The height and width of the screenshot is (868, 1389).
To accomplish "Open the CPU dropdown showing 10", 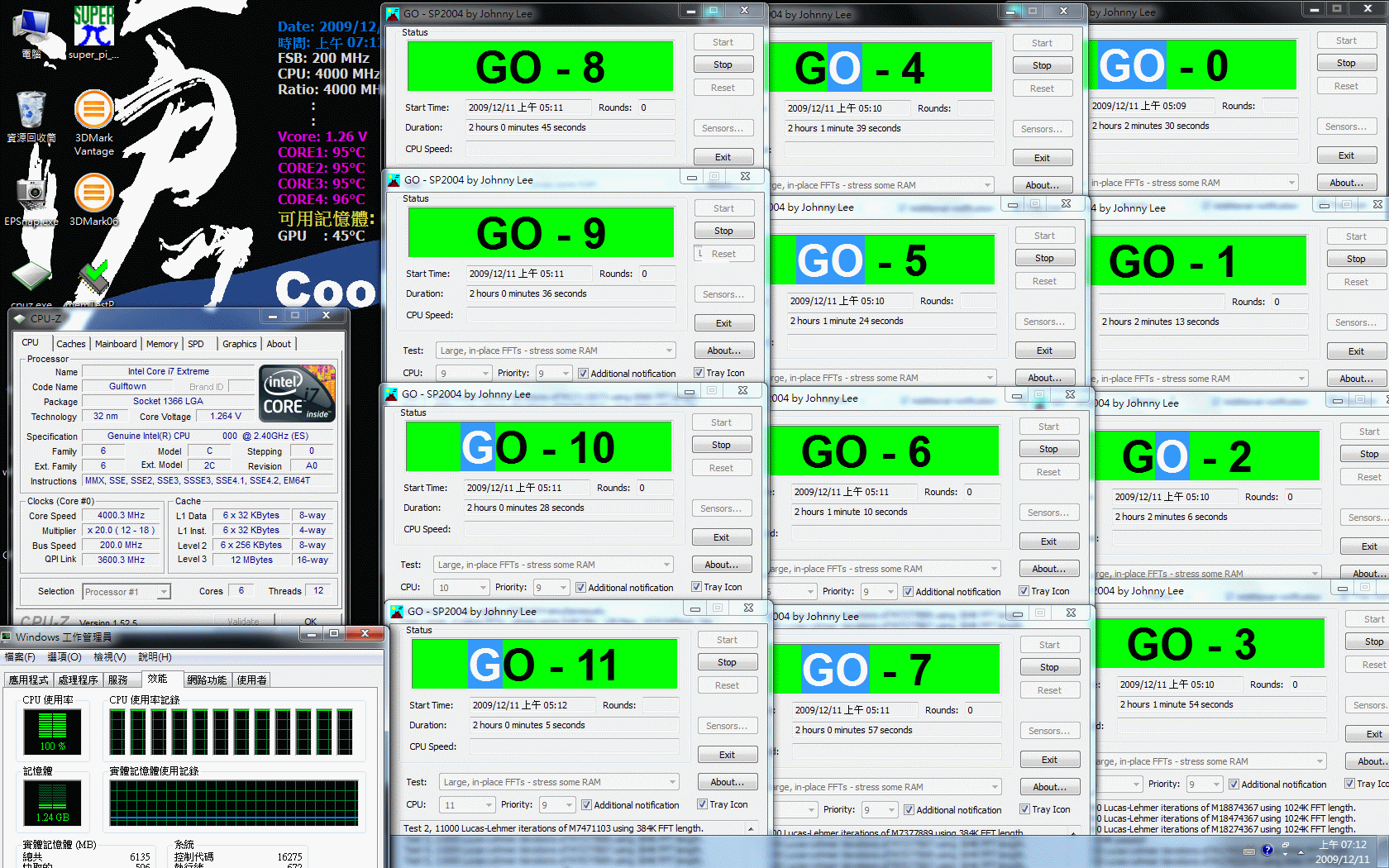I will tap(461, 588).
